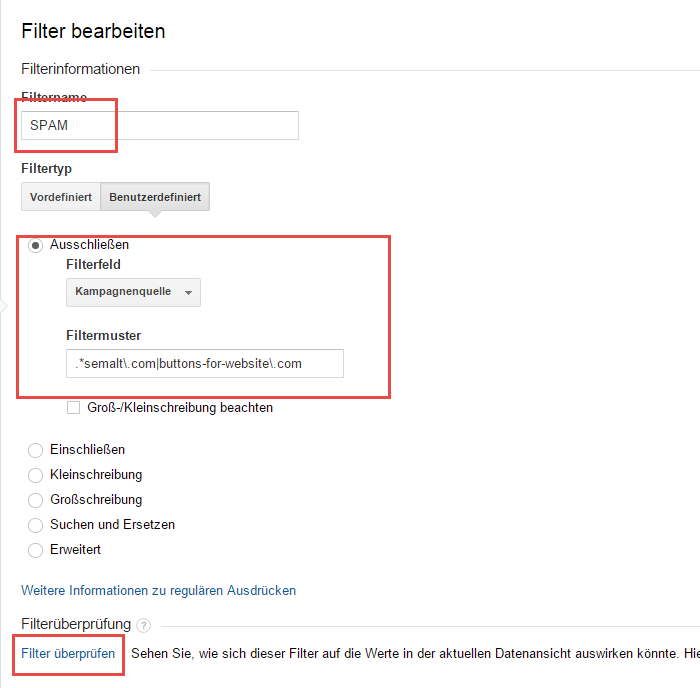Click into the Filtermuster regex input field
The width and height of the screenshot is (700, 688).
[205, 363]
